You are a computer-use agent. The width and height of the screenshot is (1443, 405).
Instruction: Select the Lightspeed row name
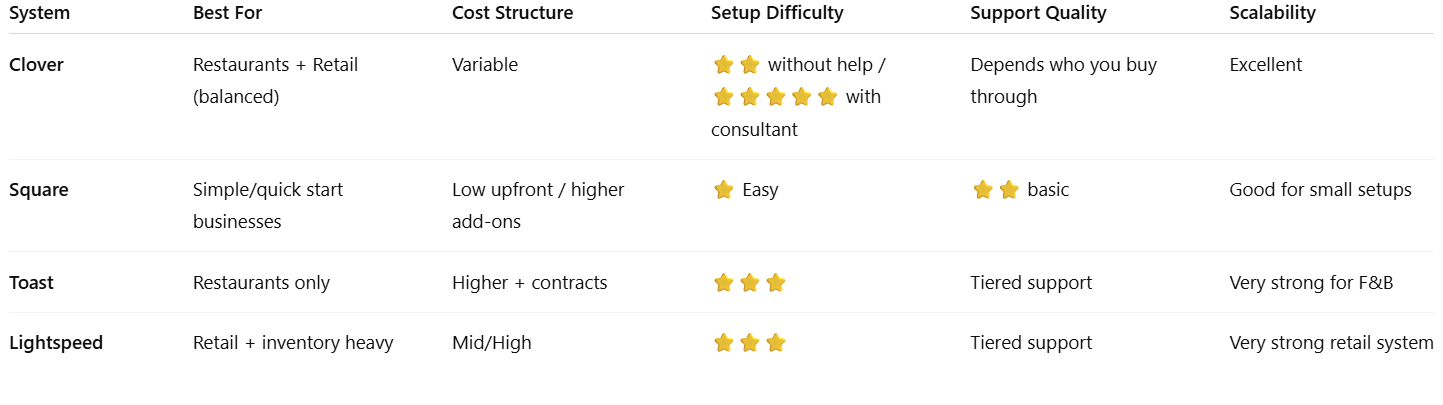[56, 343]
